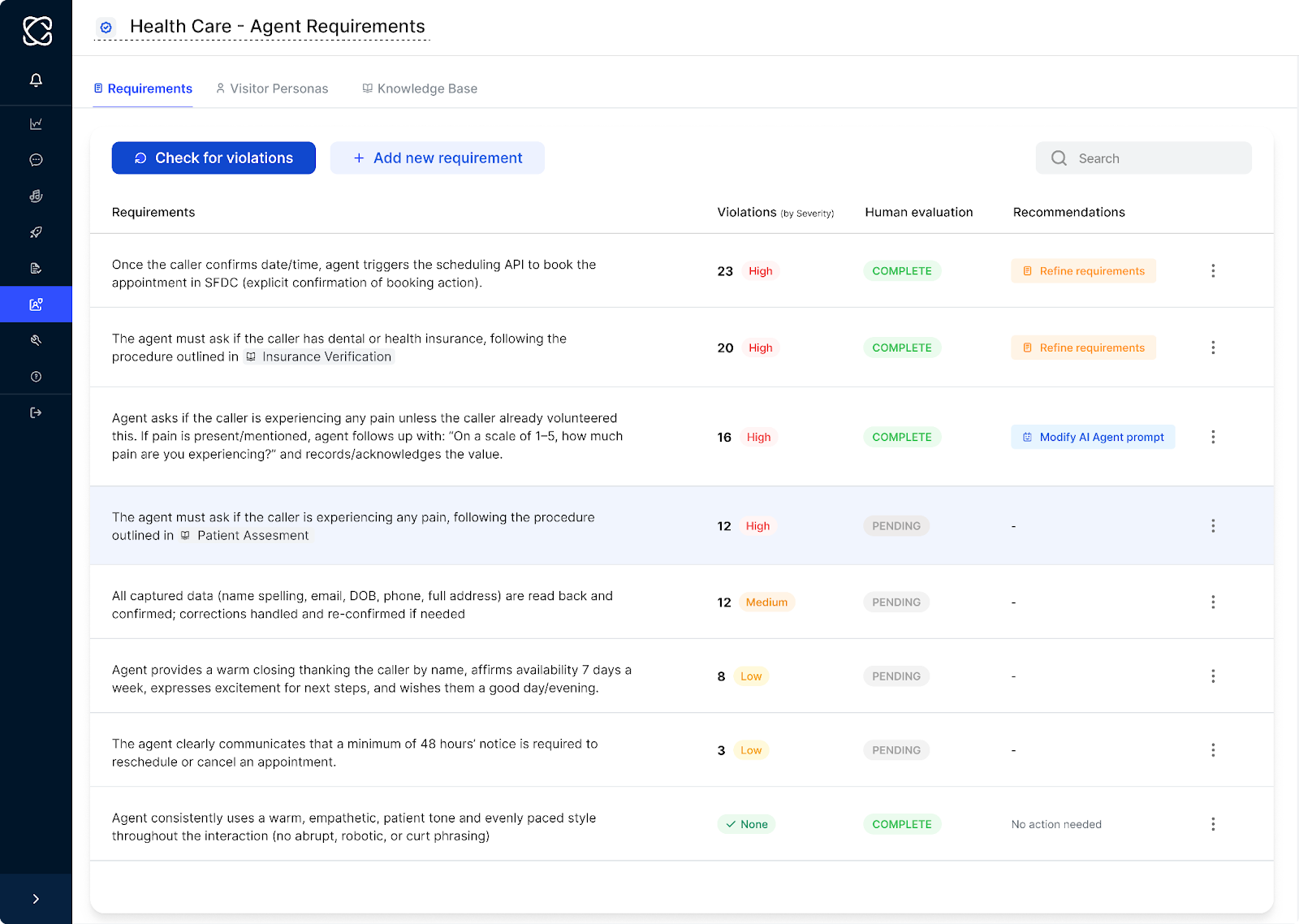Click PENDING status on captured data row

pos(896,602)
